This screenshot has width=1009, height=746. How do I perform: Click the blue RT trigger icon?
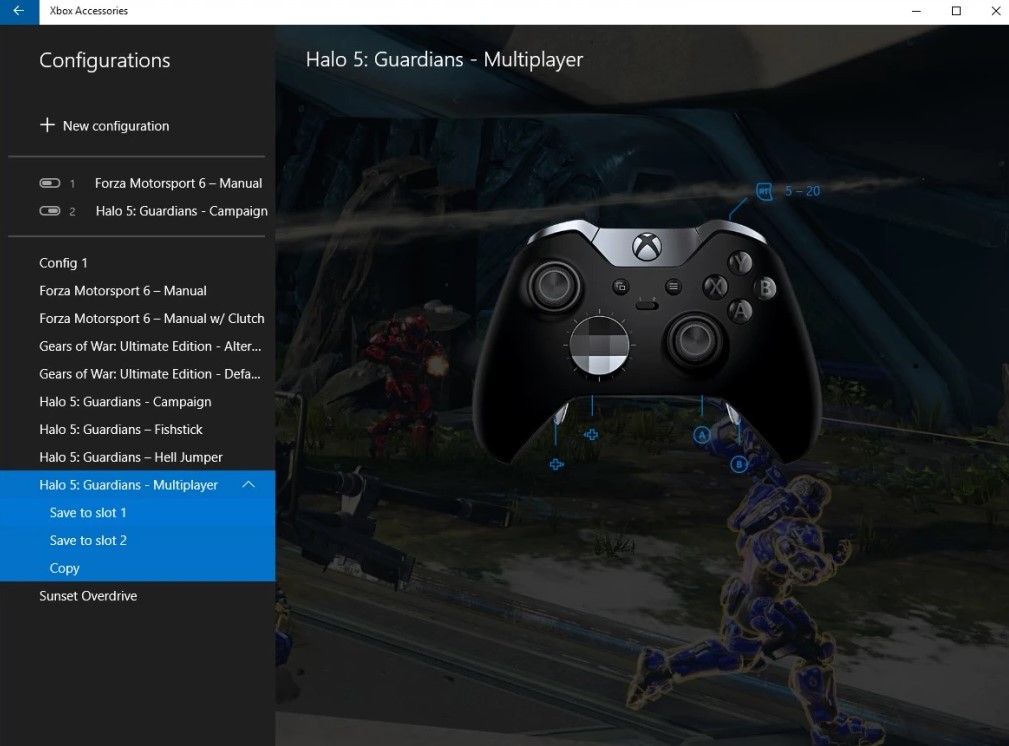coord(764,191)
